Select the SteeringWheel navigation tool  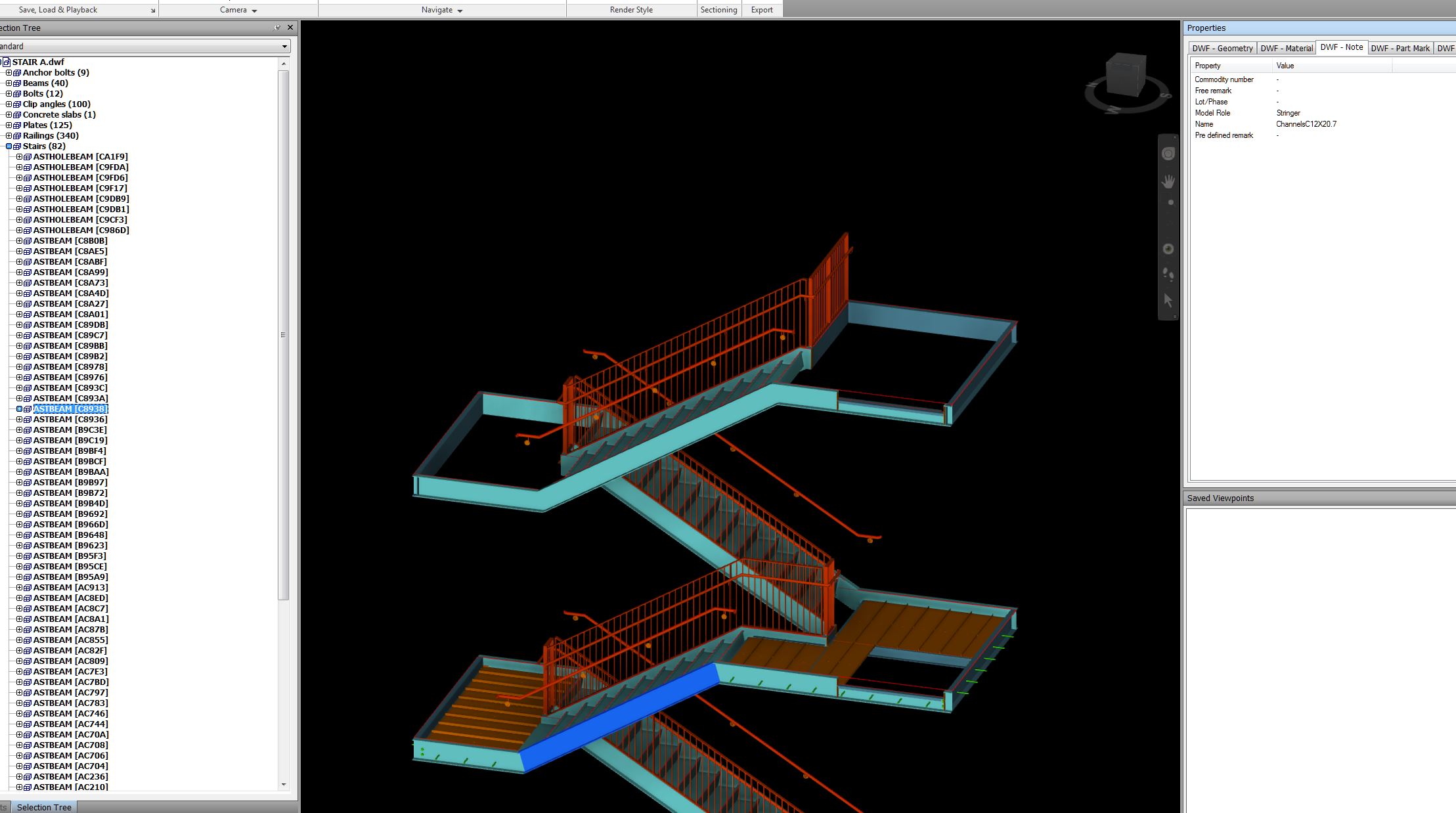[x=1168, y=154]
